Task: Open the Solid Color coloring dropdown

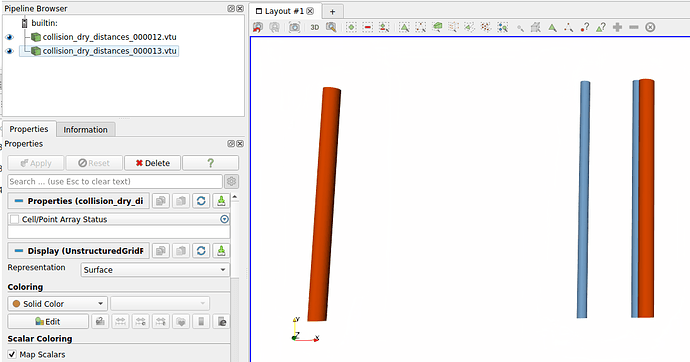Action: [57, 303]
